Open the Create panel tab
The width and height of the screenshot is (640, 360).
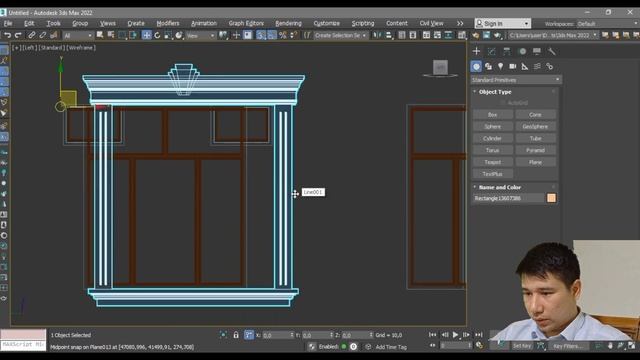point(476,51)
